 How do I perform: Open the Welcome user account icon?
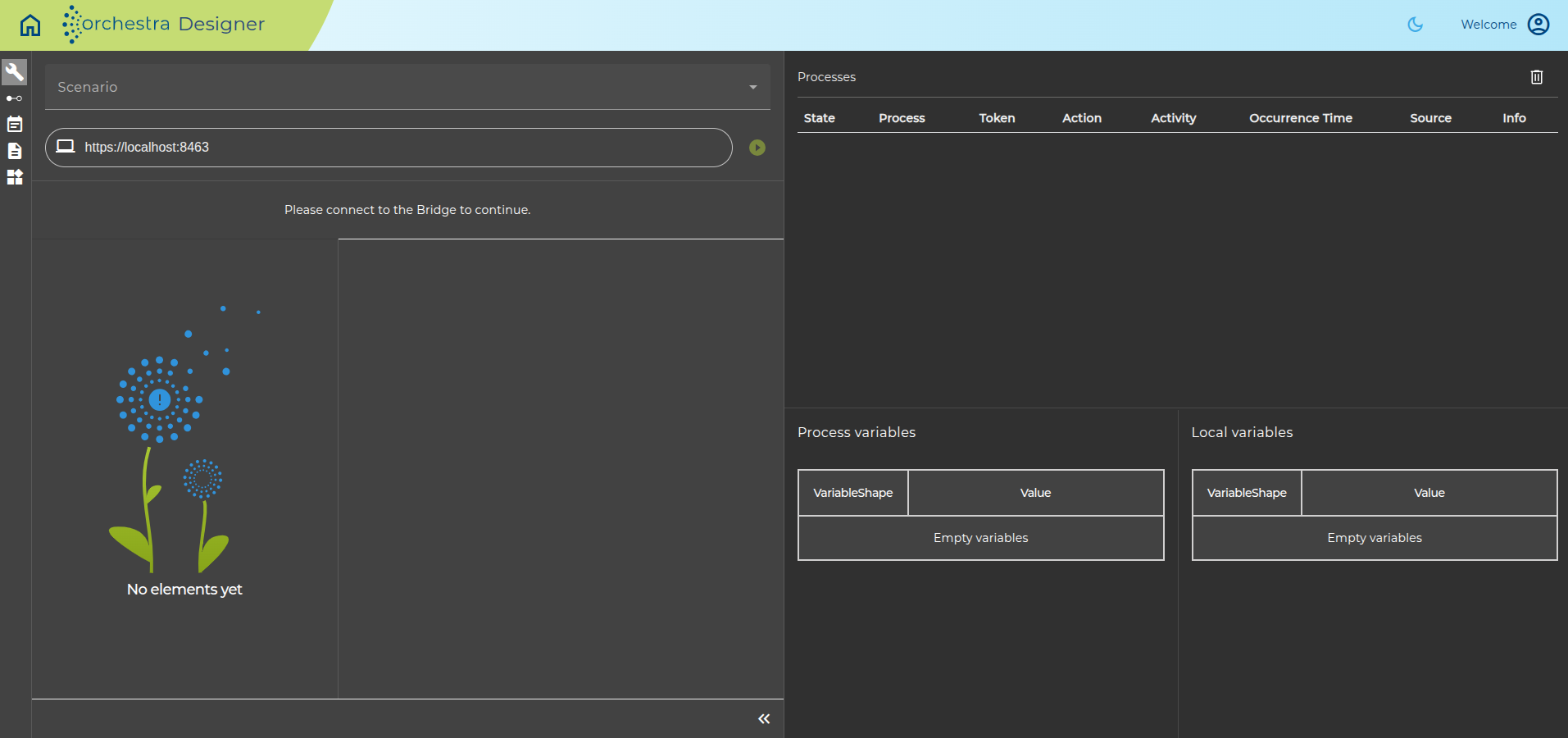1538,25
